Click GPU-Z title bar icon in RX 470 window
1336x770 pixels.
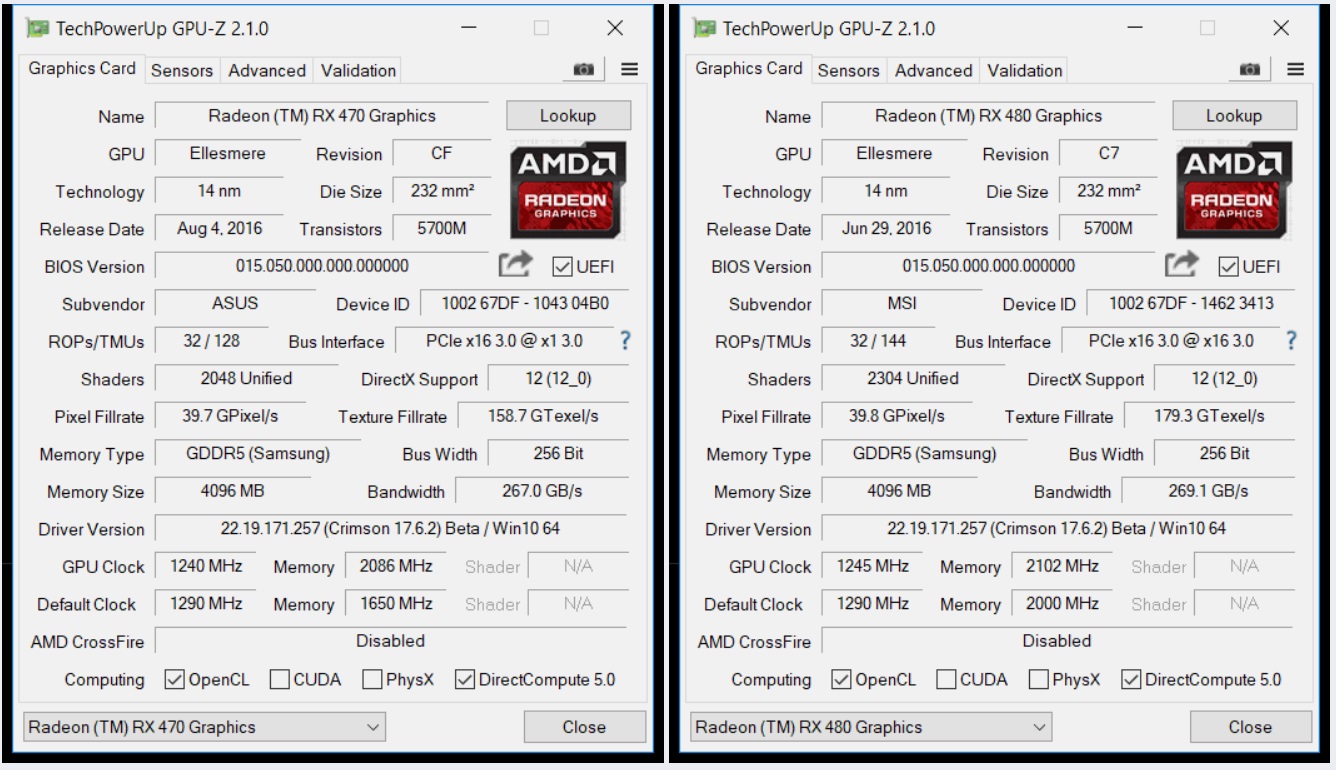[x=38, y=28]
